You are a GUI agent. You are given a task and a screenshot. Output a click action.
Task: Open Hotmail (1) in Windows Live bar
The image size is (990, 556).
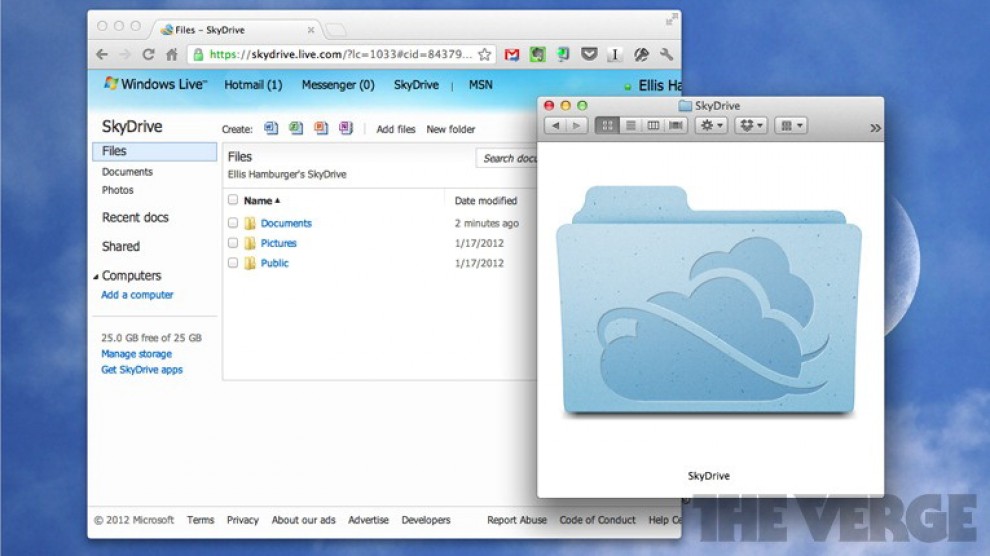tap(253, 85)
